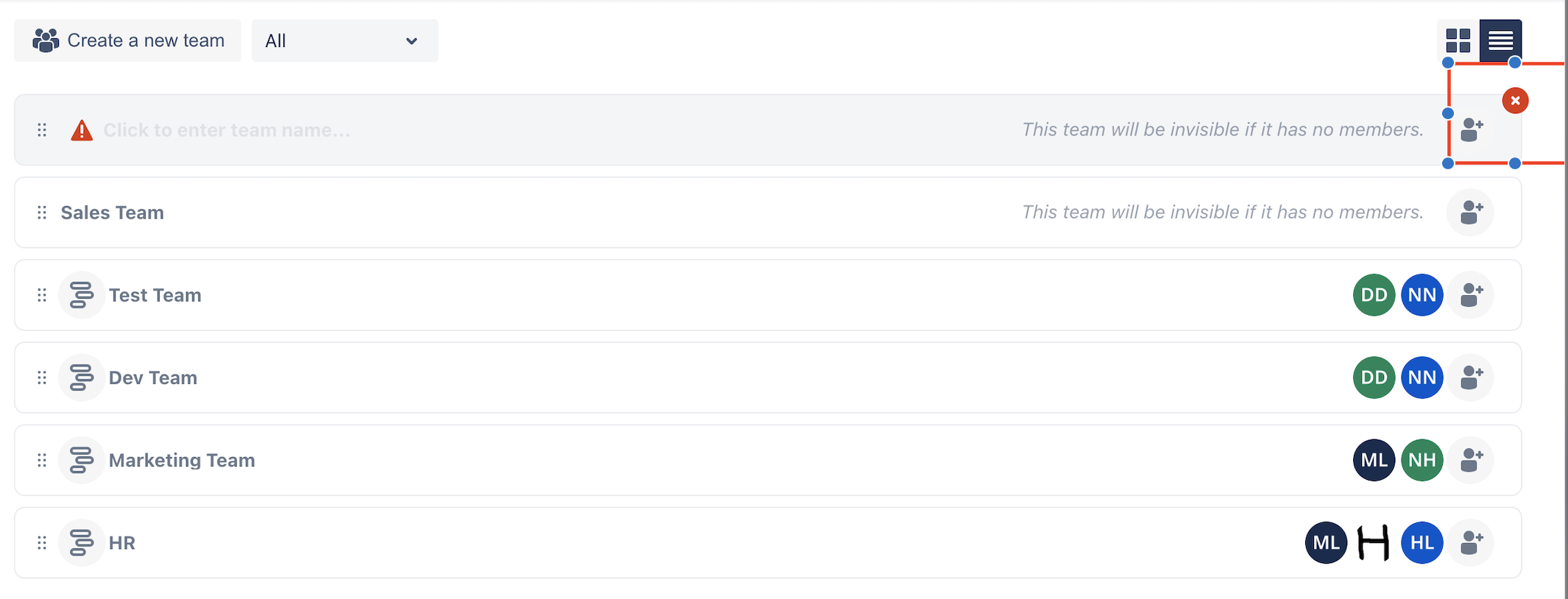Add a member to Dev Team
Image resolution: width=1568 pixels, height=599 pixels.
point(1471,378)
